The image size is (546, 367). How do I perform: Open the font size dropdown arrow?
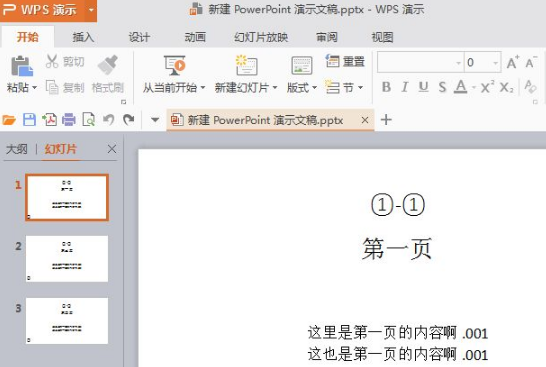tap(496, 63)
